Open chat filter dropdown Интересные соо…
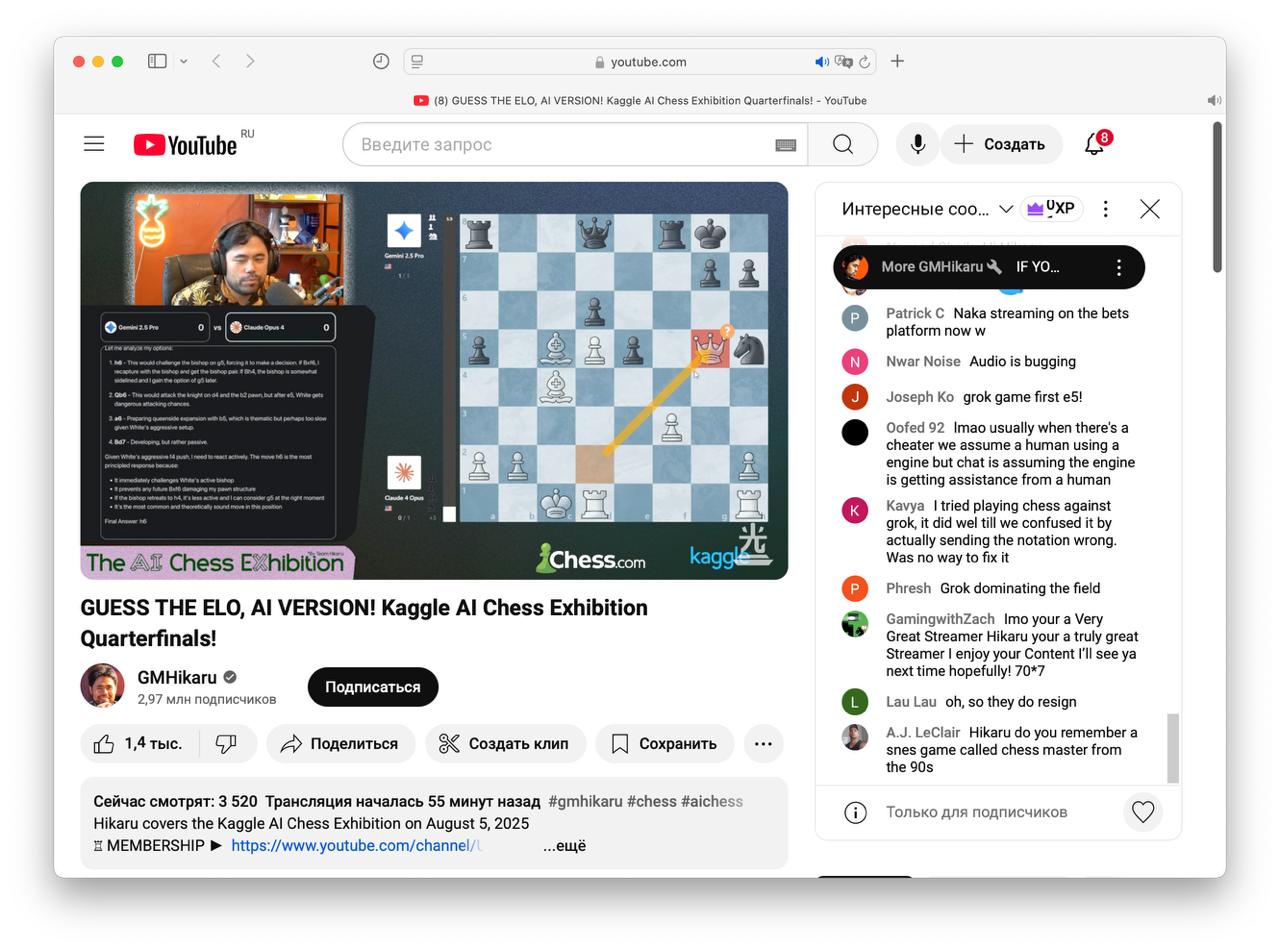The image size is (1280, 949). [927, 209]
